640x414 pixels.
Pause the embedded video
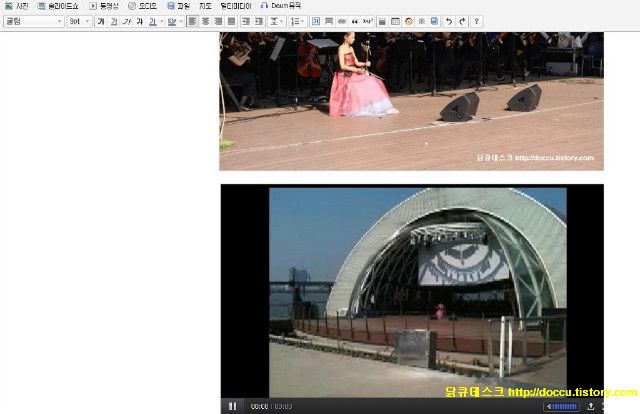[233, 406]
